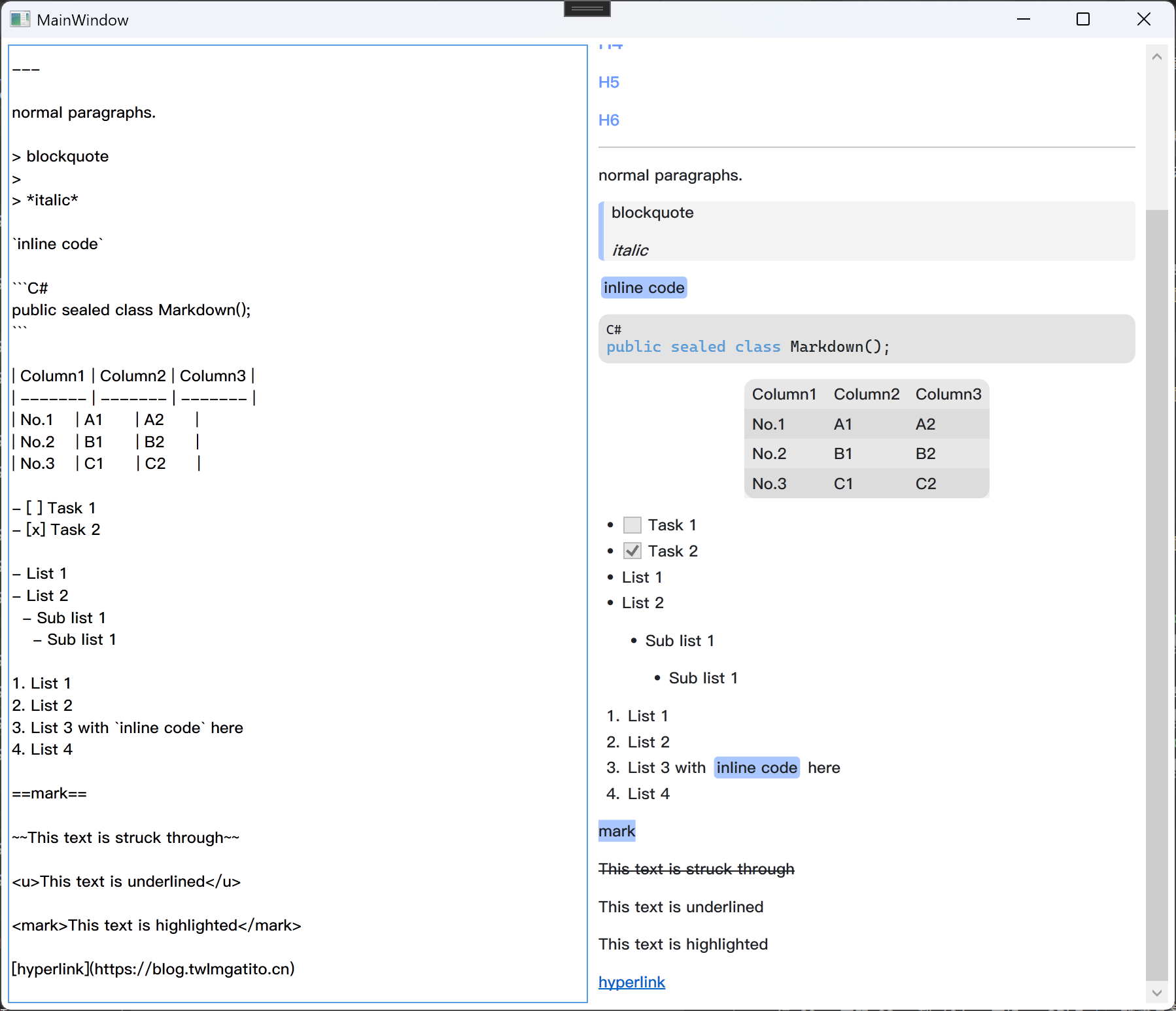This screenshot has width=1176, height=1011.
Task: Click table cell 'No.1' in preview
Action: [x=768, y=424]
